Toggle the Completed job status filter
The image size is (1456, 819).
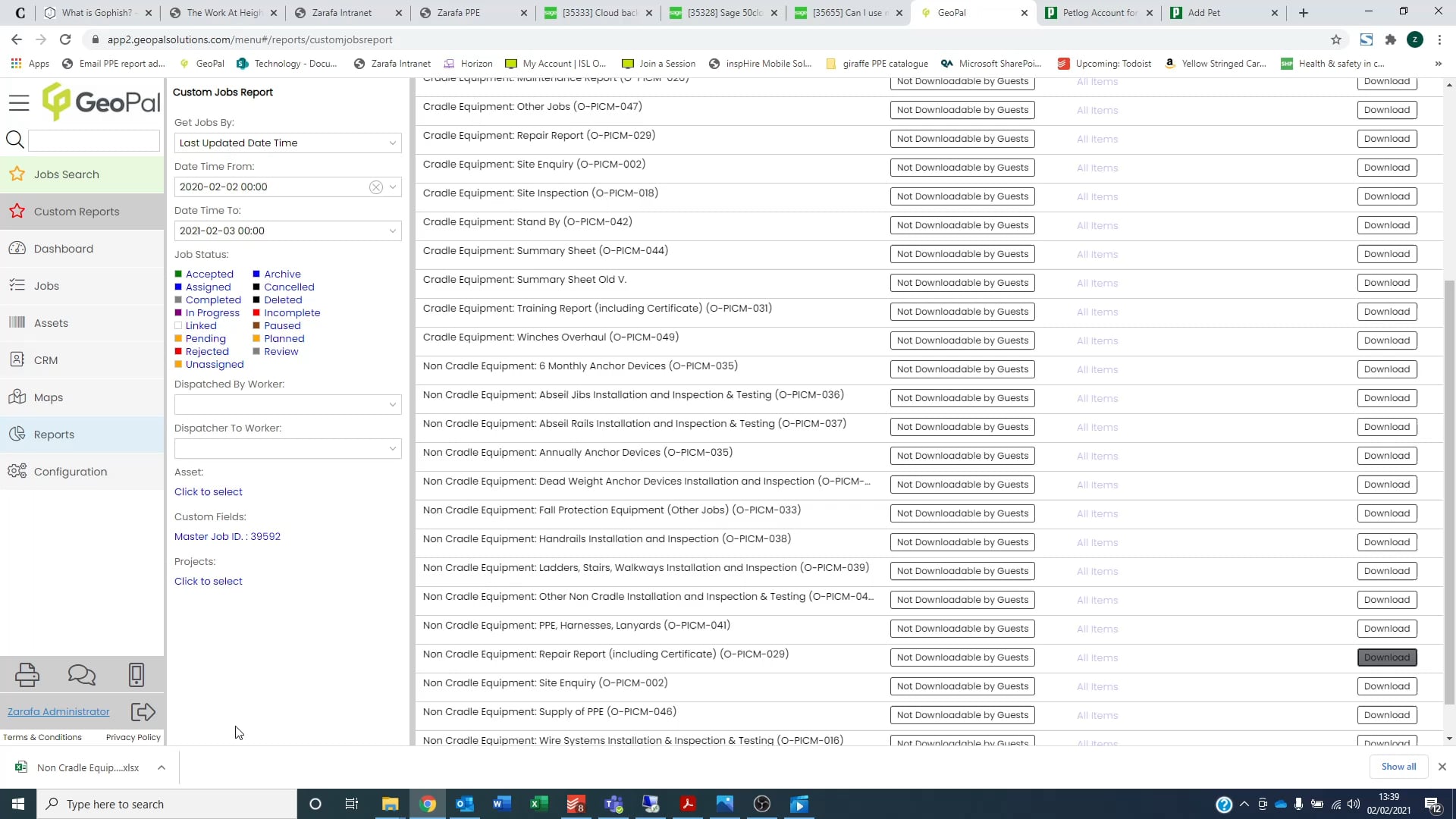tap(213, 300)
